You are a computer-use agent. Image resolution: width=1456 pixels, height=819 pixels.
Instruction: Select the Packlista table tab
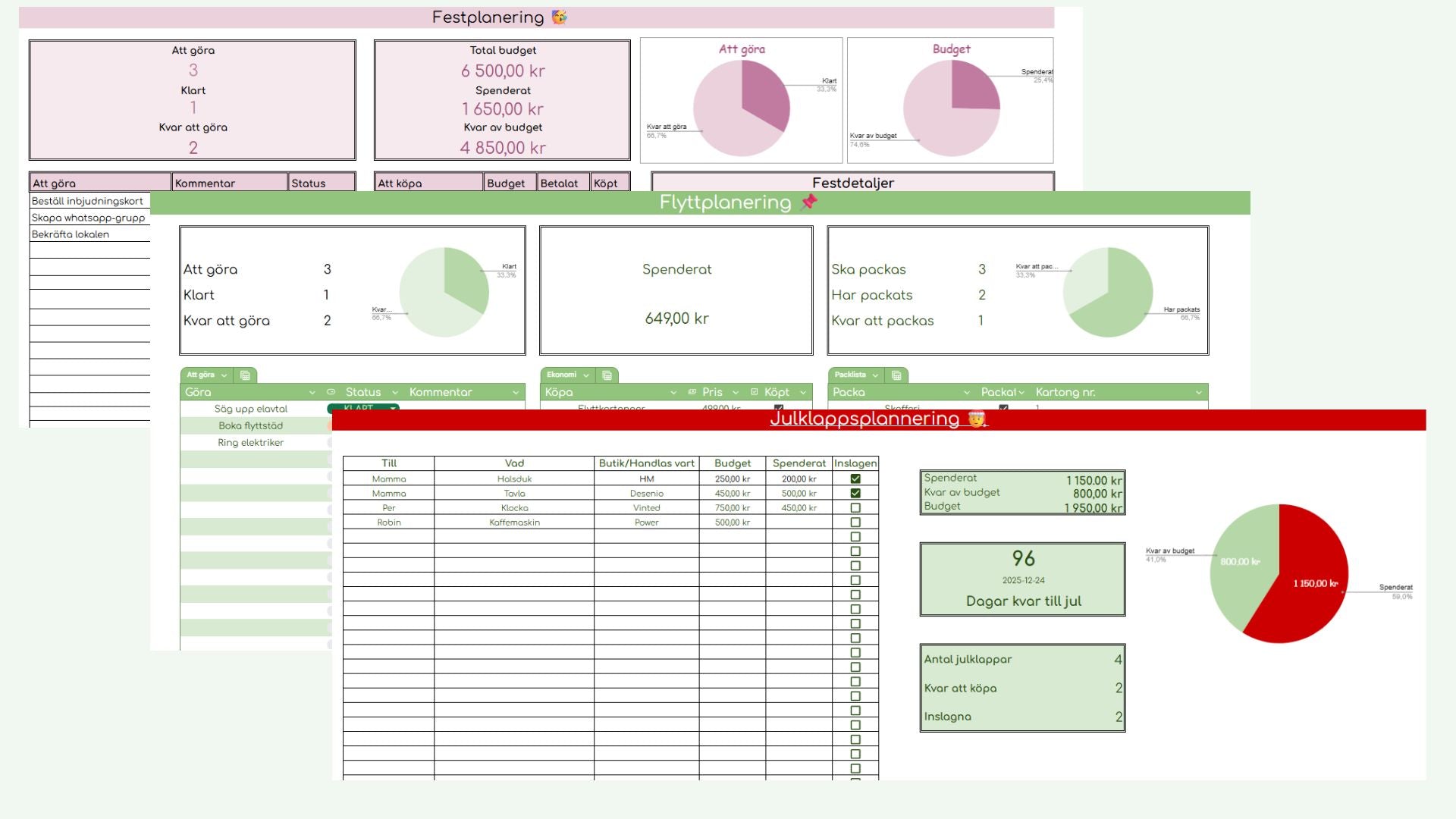(x=850, y=375)
